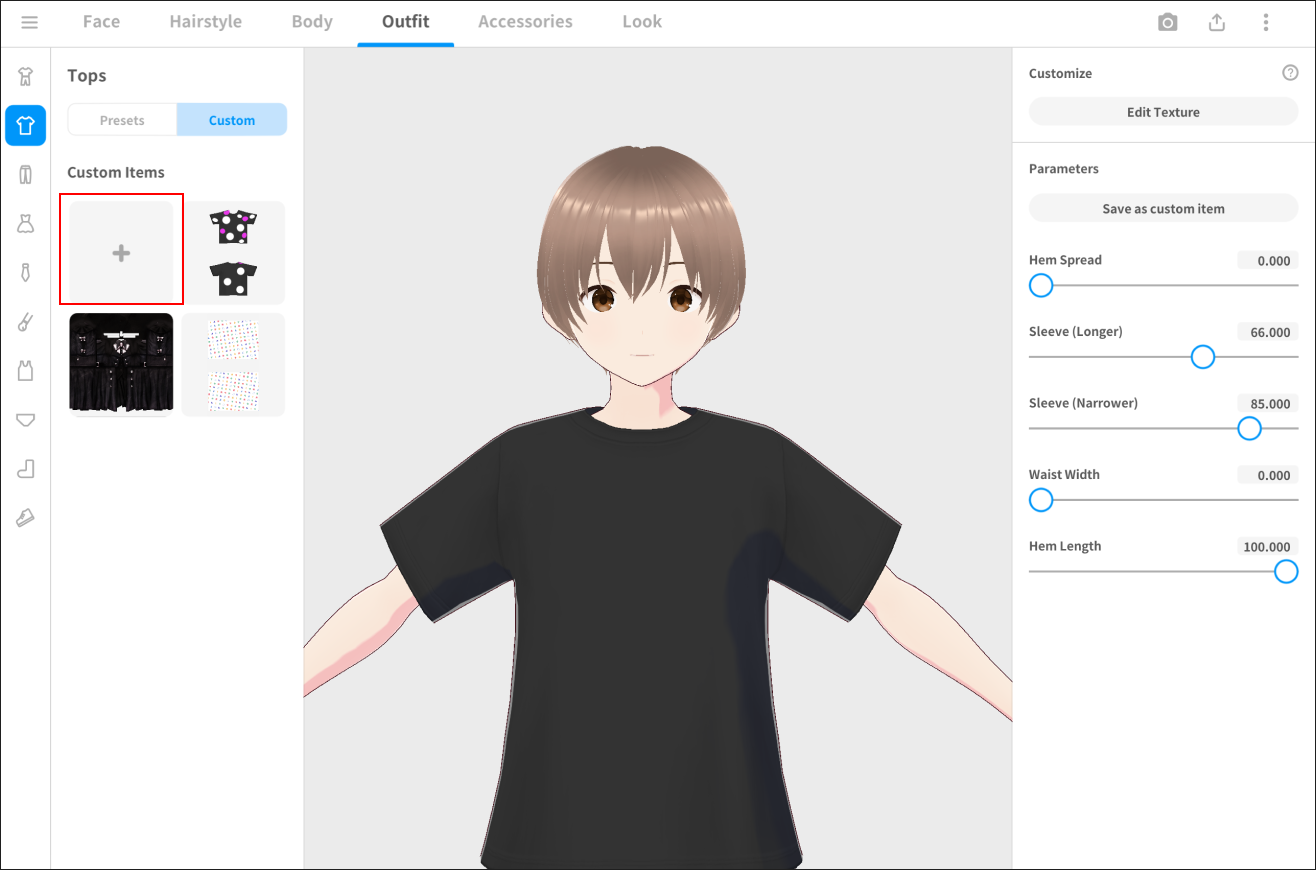Click the camera capture icon

pos(1167,22)
